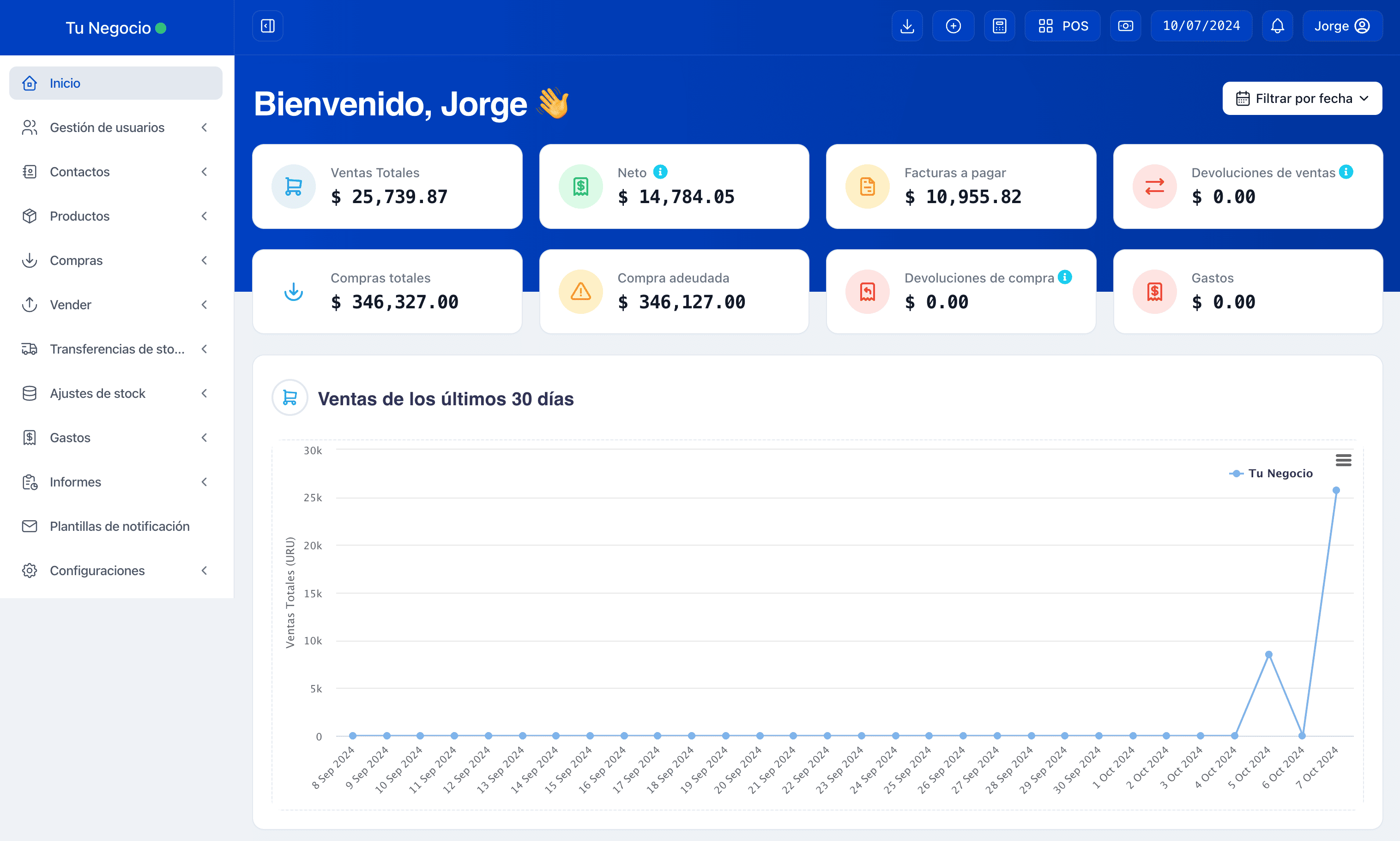Open the notifications bell
The width and height of the screenshot is (1400, 841).
1278,25
